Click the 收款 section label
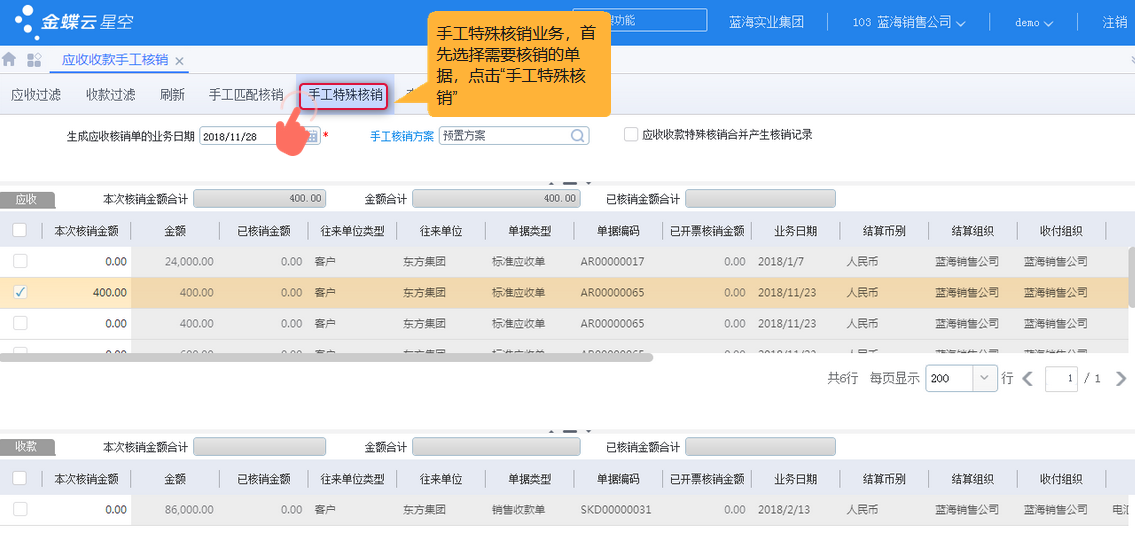The height and width of the screenshot is (545, 1135). (27, 447)
